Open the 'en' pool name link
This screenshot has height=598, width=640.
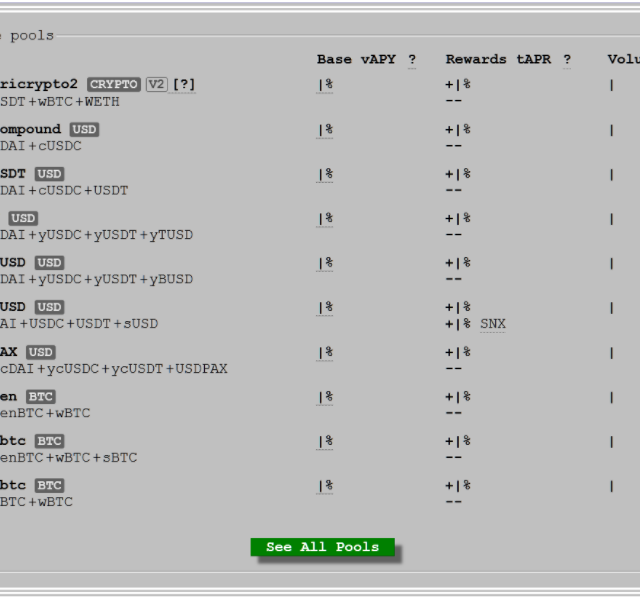pyautogui.click(x=9, y=396)
